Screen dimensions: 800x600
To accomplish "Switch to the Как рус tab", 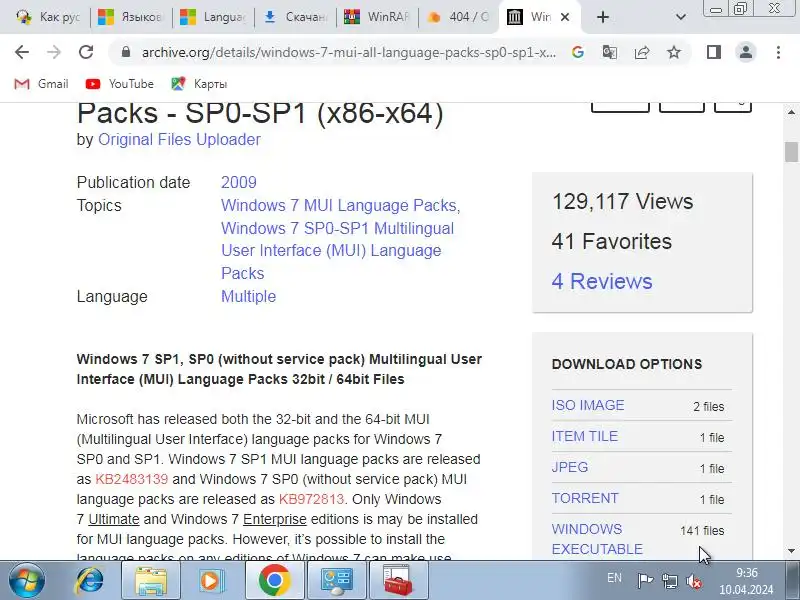I will 48,17.
